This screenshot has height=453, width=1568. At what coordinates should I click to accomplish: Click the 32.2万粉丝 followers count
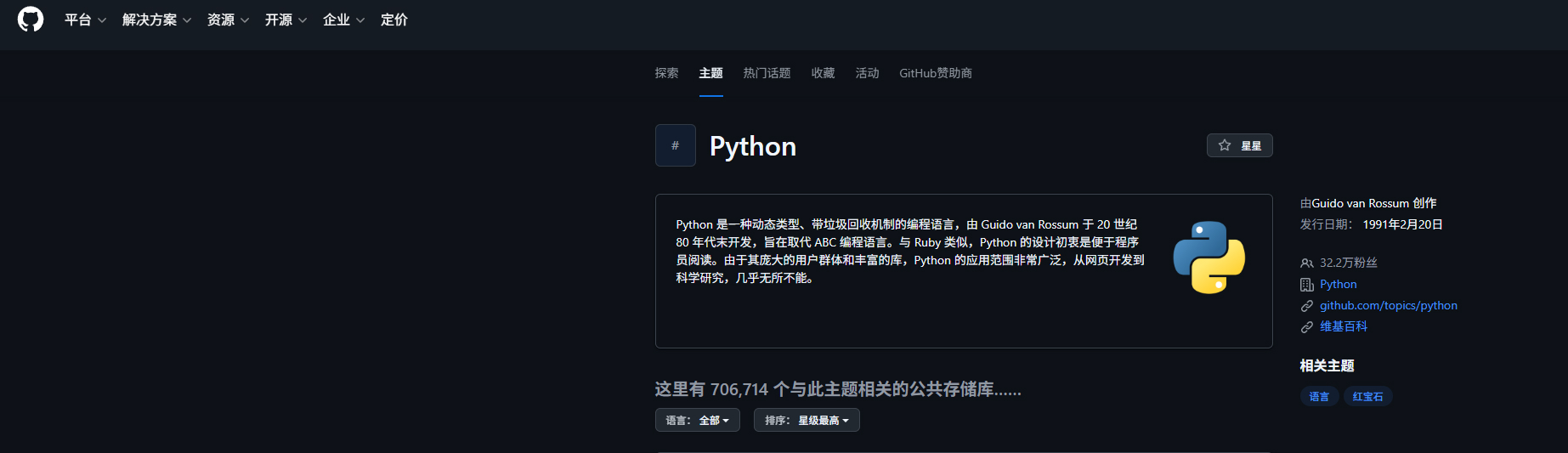coord(1349,263)
